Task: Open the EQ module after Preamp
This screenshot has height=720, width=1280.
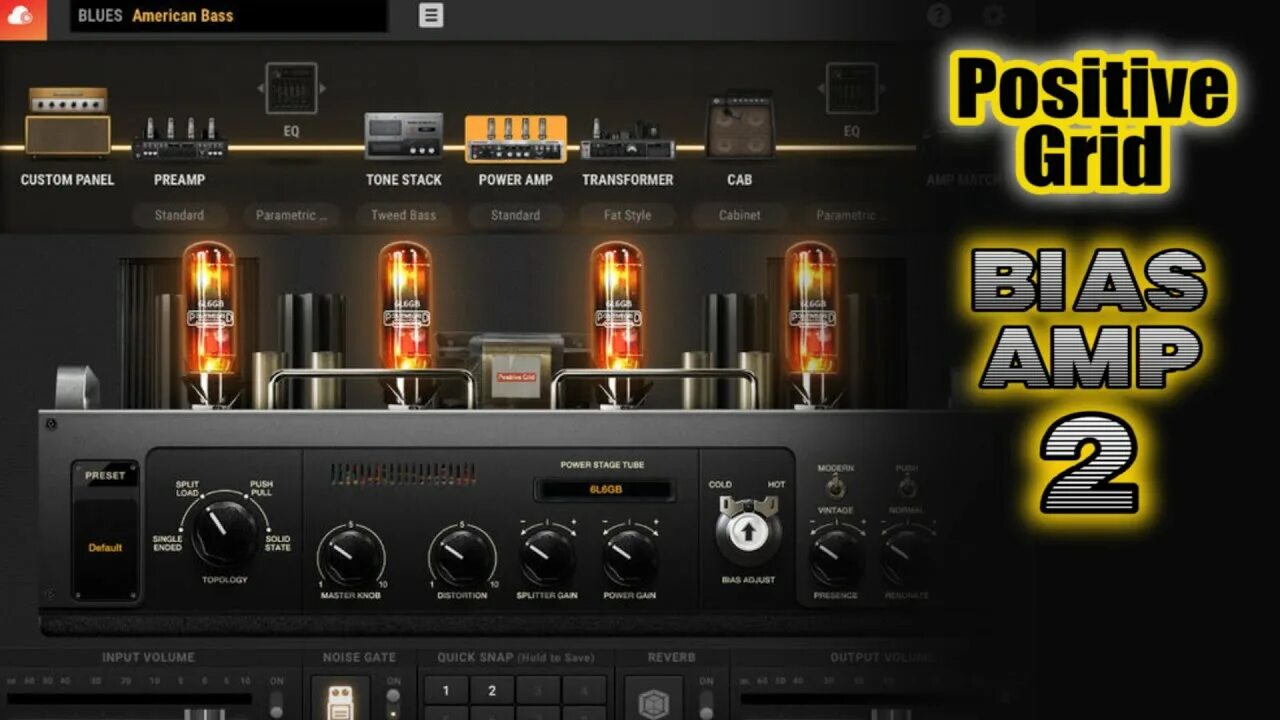Action: tap(291, 88)
